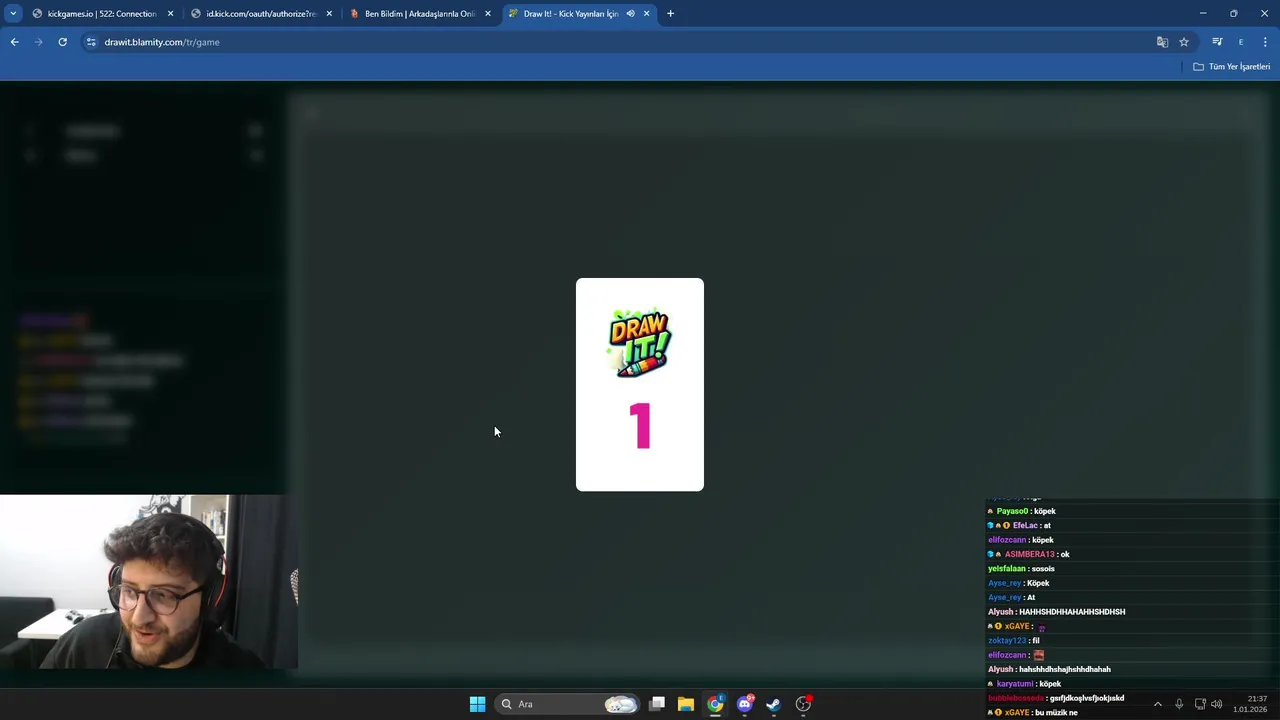Open a new browser tab
This screenshot has width=1280, height=720.
[670, 14]
